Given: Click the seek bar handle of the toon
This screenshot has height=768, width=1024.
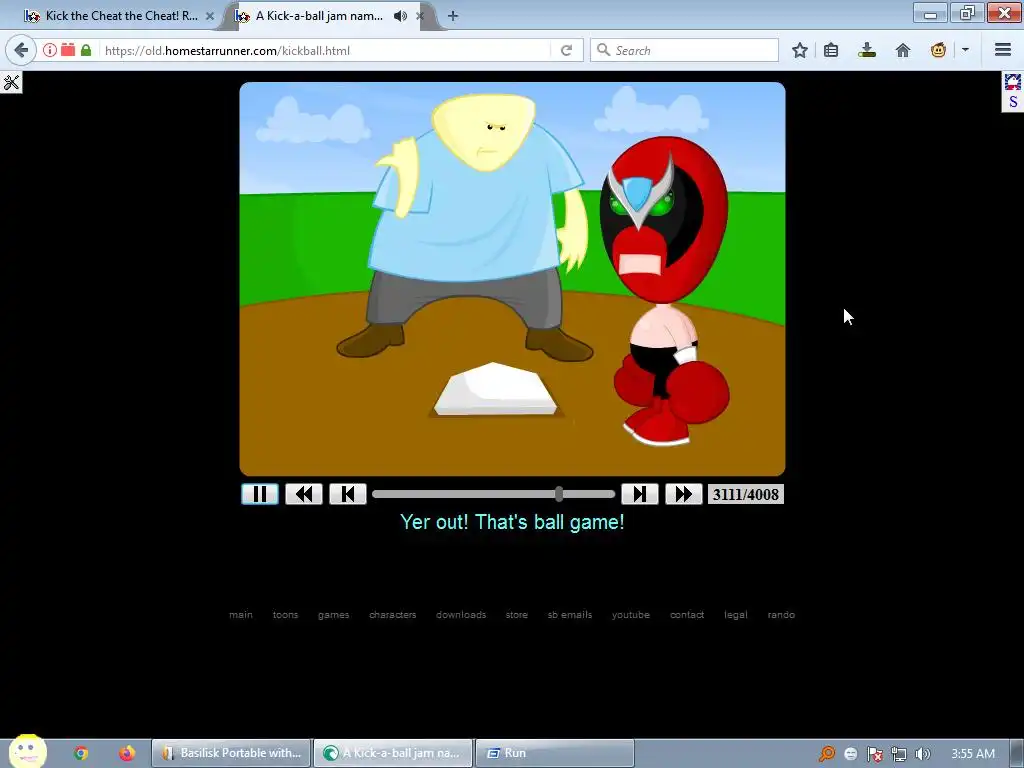Looking at the screenshot, I should click(x=559, y=494).
